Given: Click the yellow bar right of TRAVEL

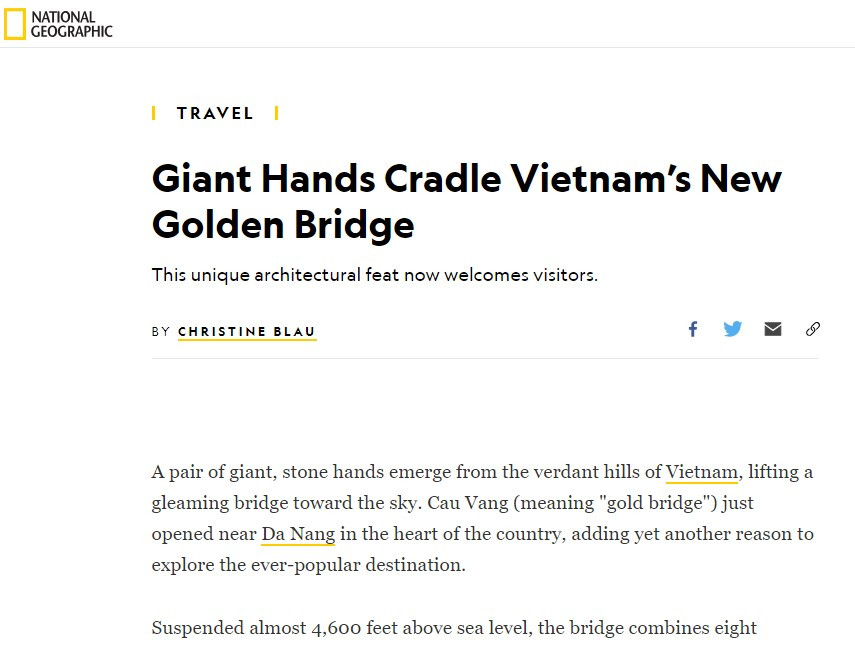Looking at the screenshot, I should pyautogui.click(x=276, y=113).
